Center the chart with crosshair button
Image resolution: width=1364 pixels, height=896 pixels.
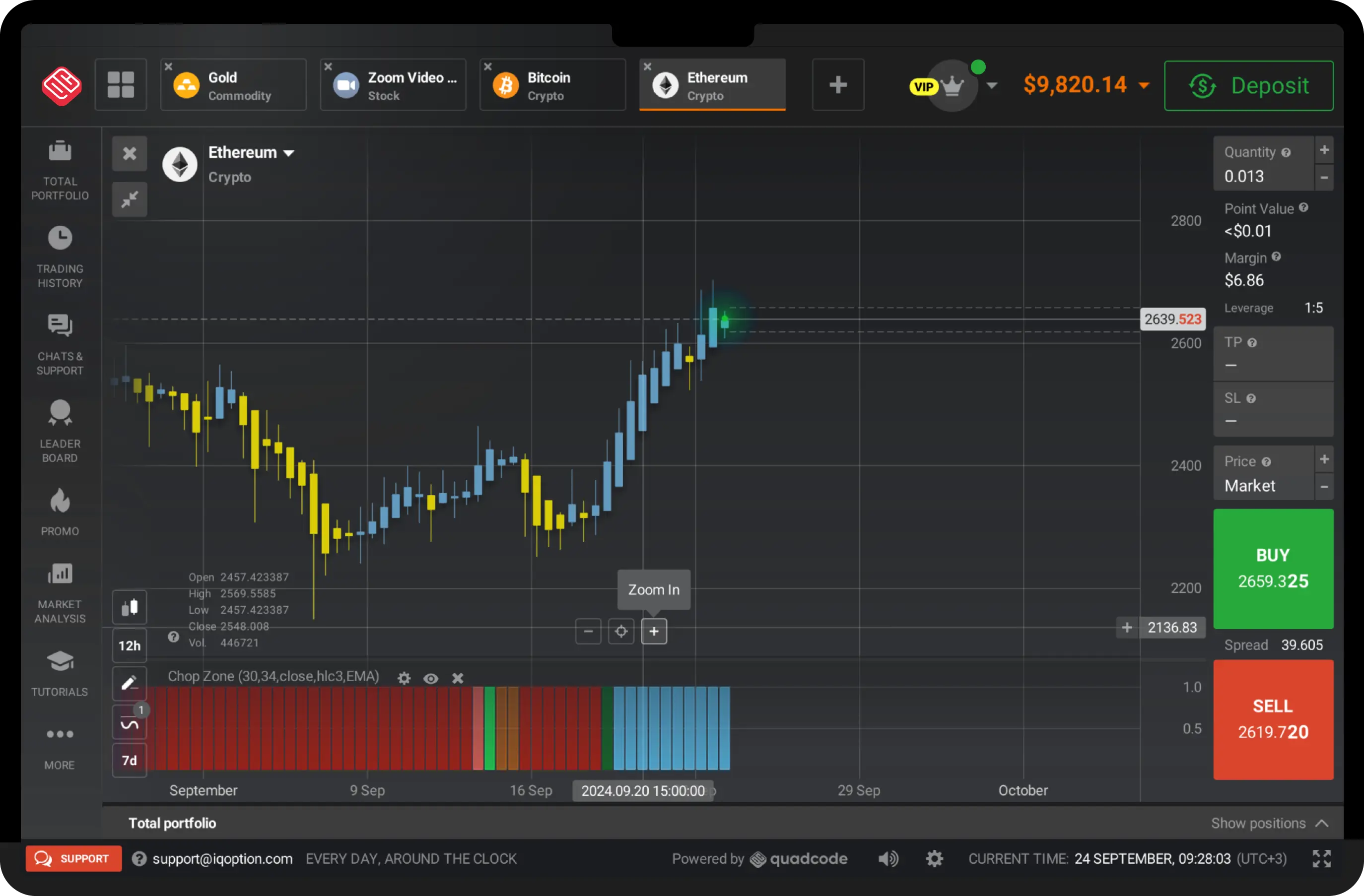coord(621,632)
